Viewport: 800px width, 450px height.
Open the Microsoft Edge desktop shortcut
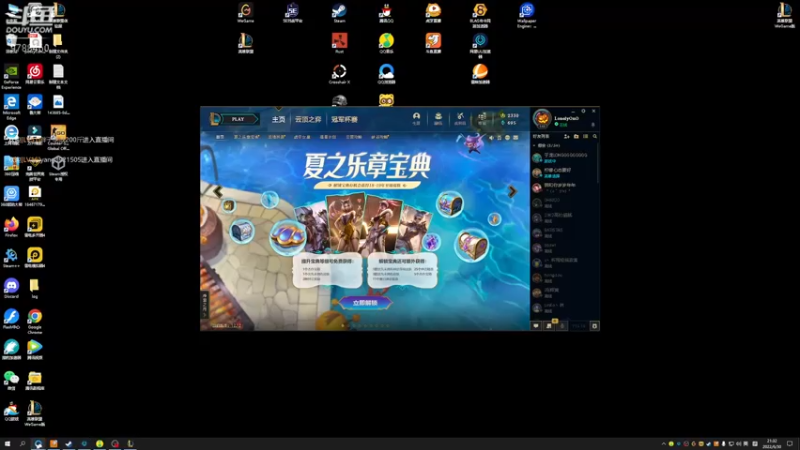[11, 107]
